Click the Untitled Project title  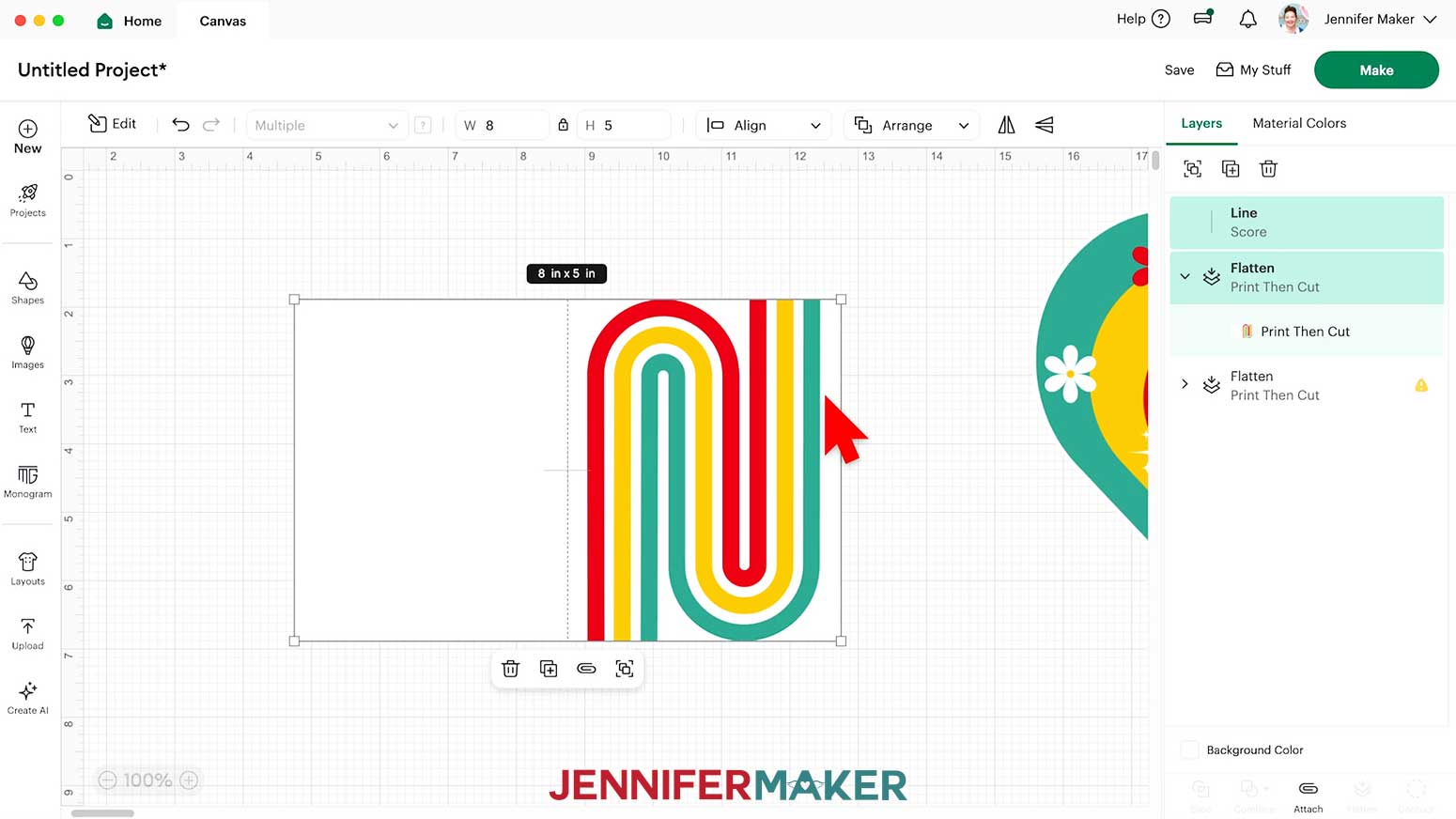[x=92, y=70]
